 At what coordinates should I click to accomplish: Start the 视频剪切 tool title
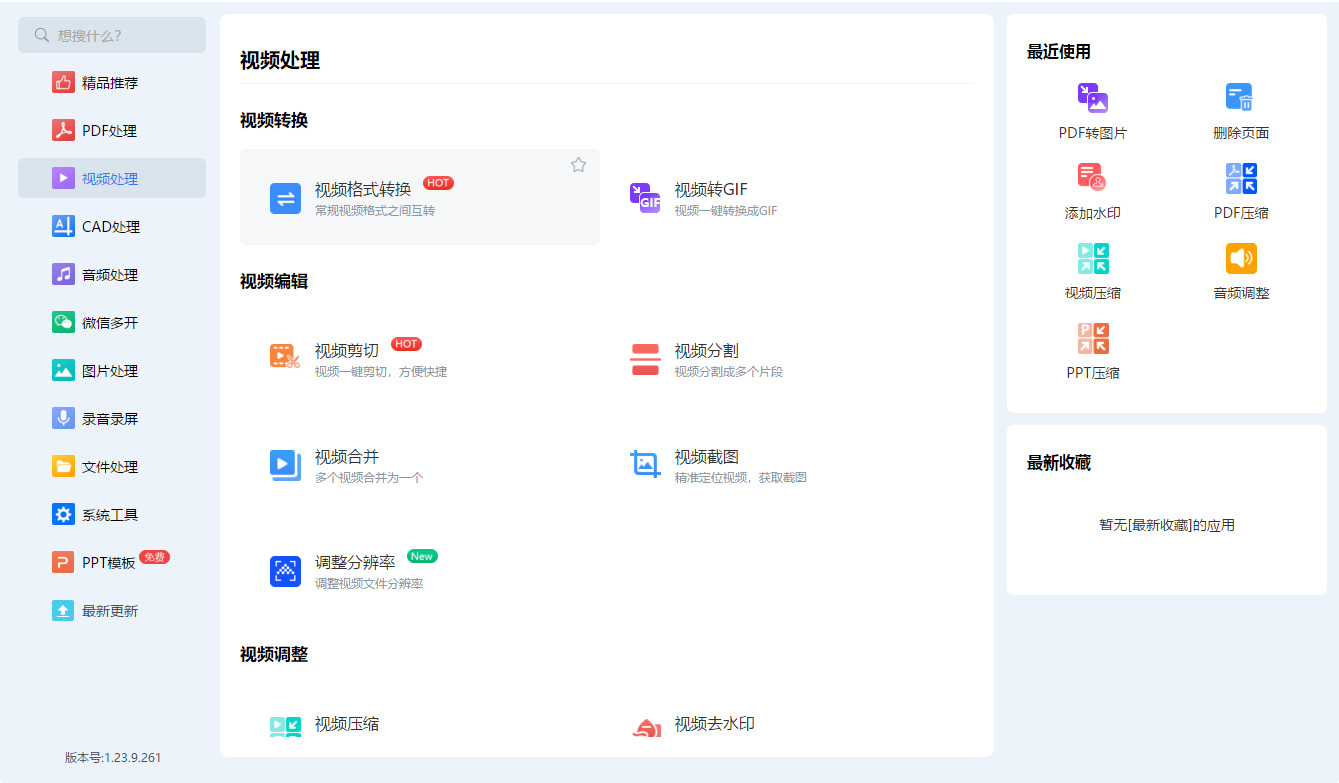pyautogui.click(x=347, y=350)
